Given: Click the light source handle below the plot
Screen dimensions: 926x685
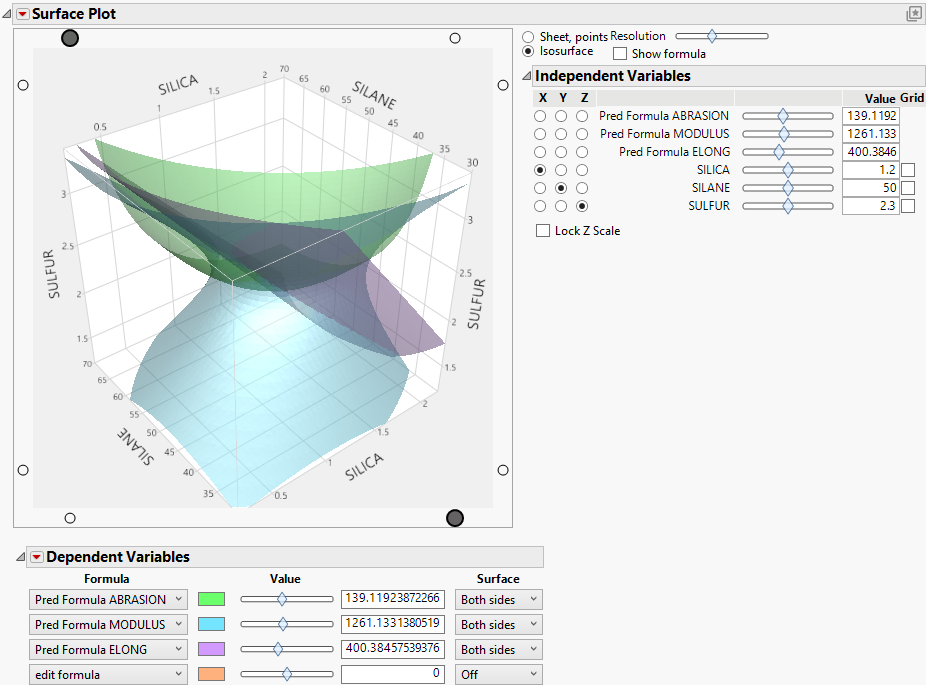Looking at the screenshot, I should tap(455, 518).
